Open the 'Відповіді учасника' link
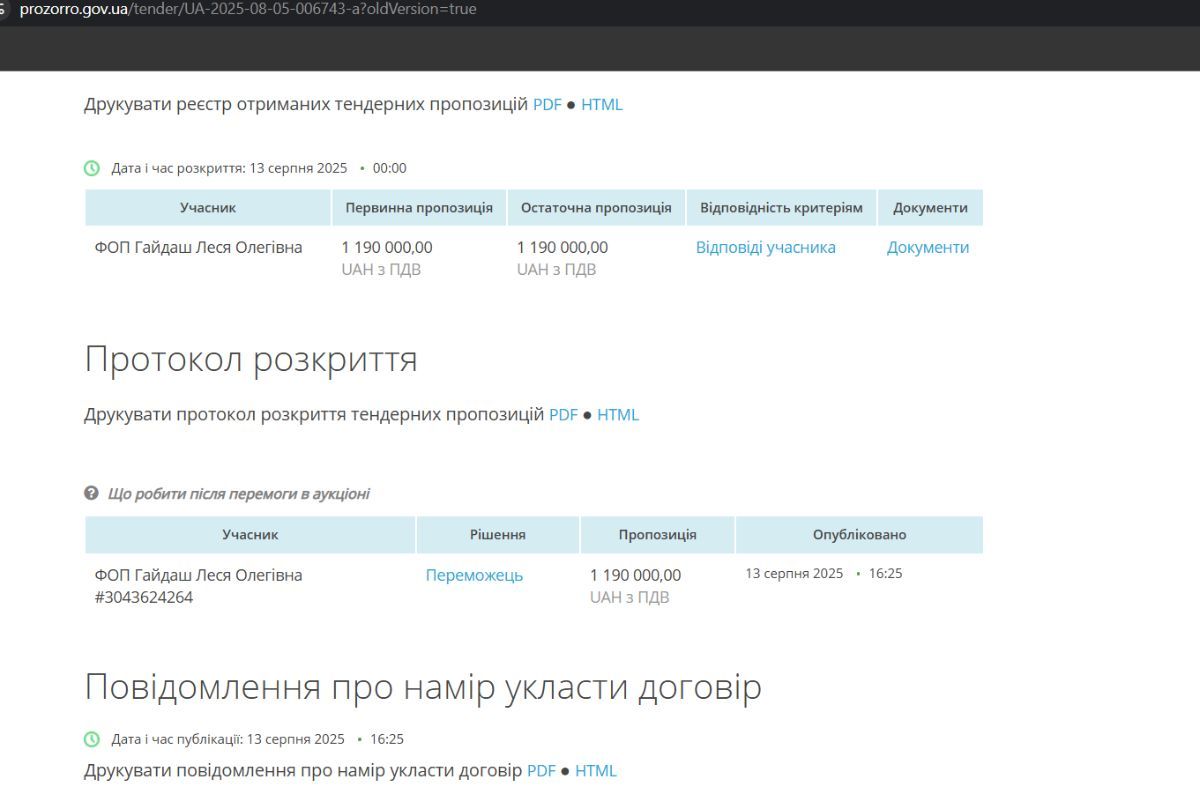The width and height of the screenshot is (1200, 800). [x=766, y=248]
